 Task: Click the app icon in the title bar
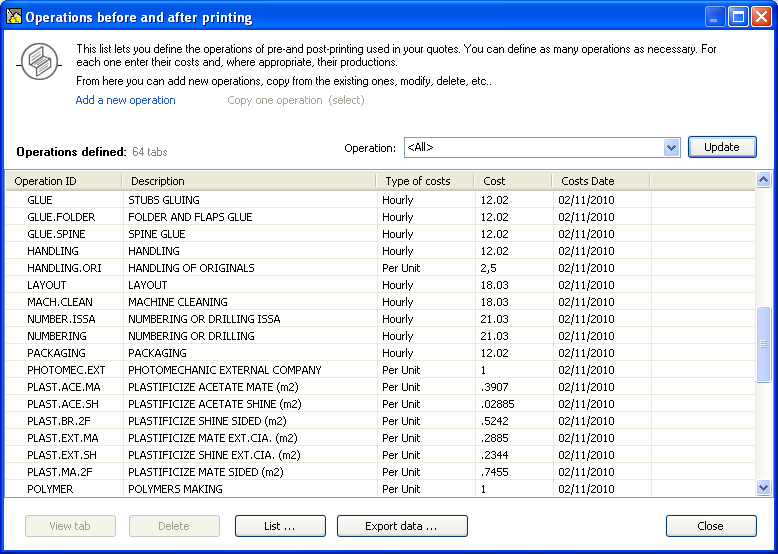pyautogui.click(x=13, y=16)
